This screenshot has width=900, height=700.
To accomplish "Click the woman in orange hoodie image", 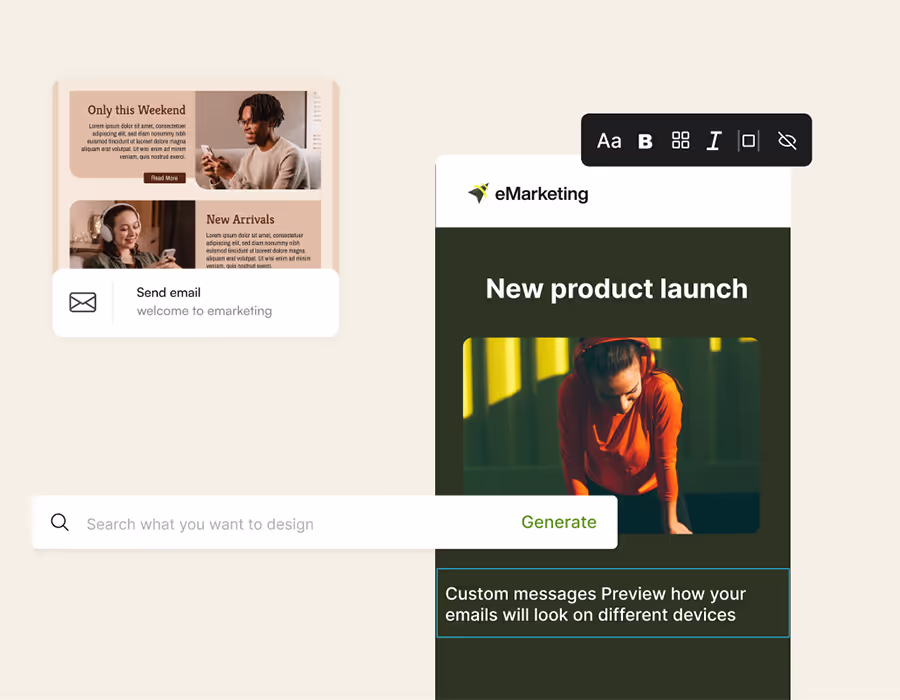I will 611,435.
